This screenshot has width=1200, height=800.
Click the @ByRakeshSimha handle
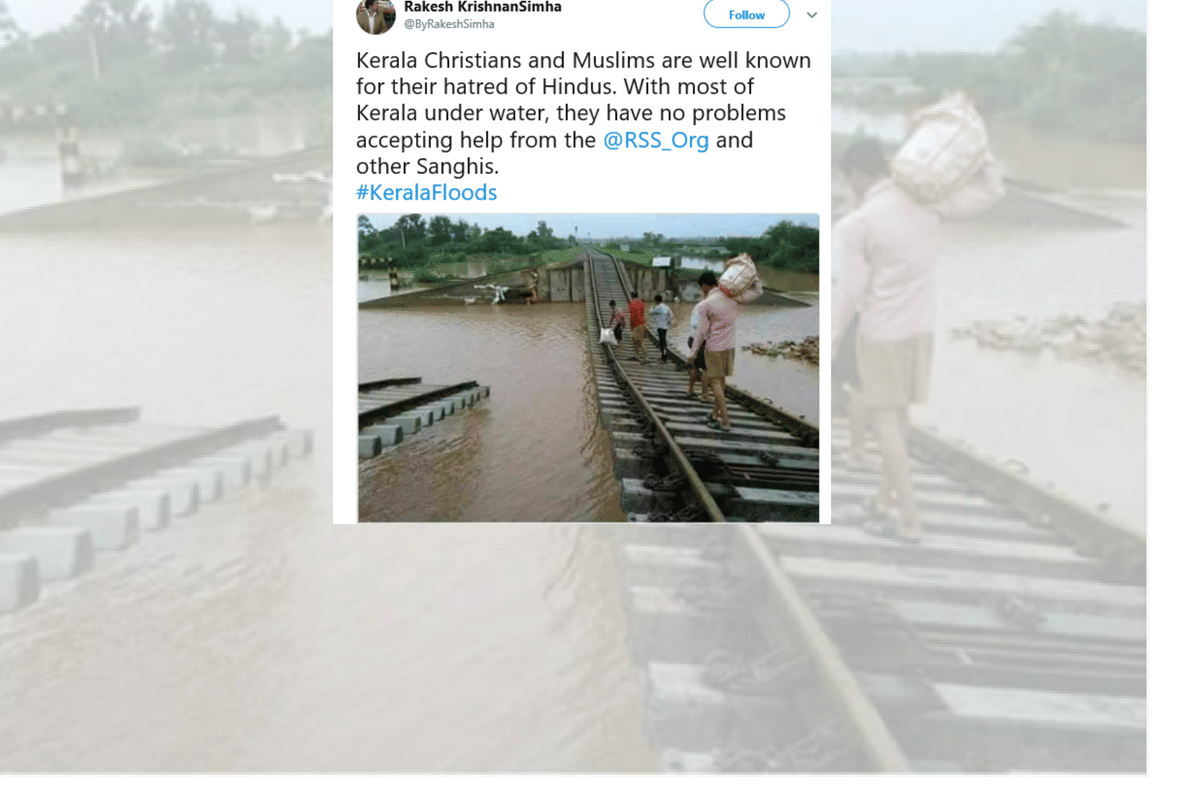449,24
